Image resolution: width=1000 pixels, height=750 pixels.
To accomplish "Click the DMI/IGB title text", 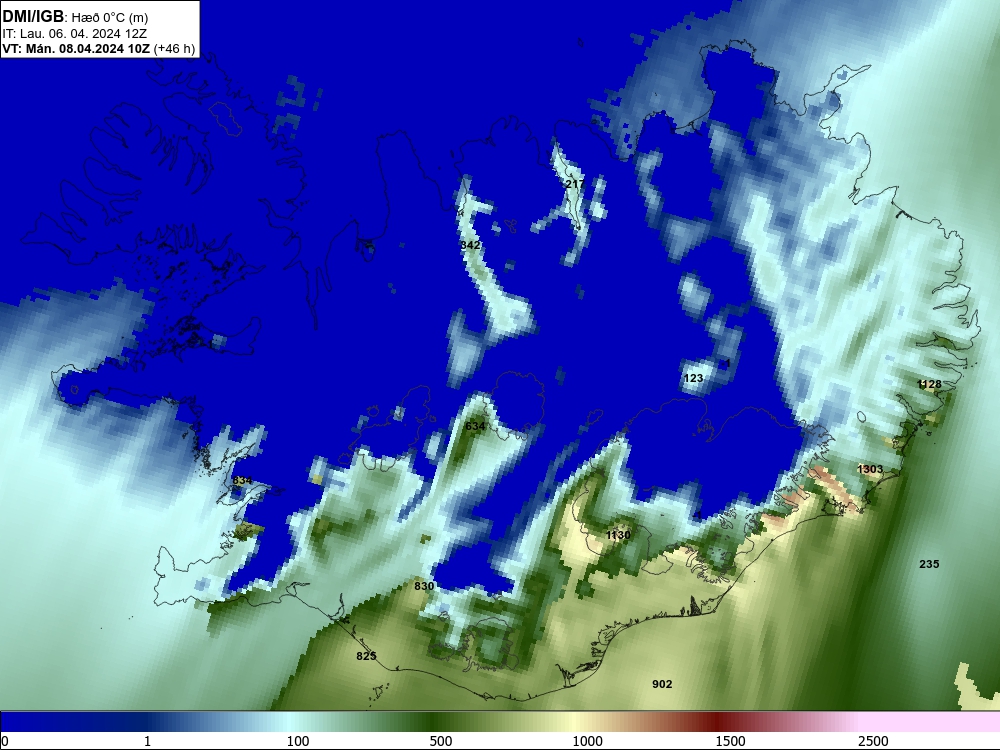I will tap(33, 17).
